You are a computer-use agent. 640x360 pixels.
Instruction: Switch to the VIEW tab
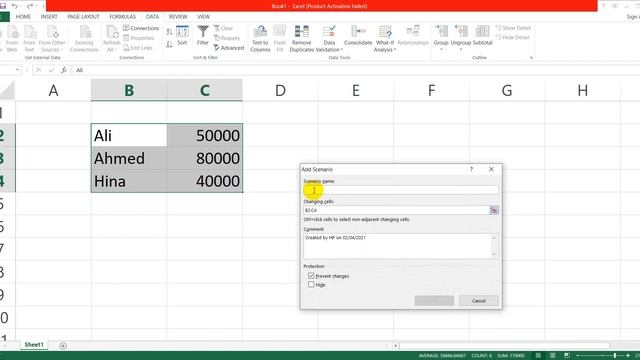[203, 17]
